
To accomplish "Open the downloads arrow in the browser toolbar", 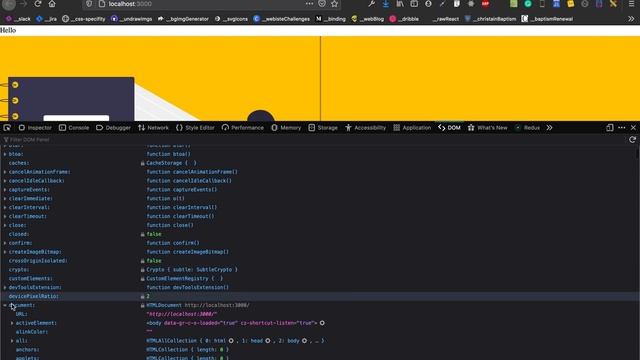I will (385, 4).
